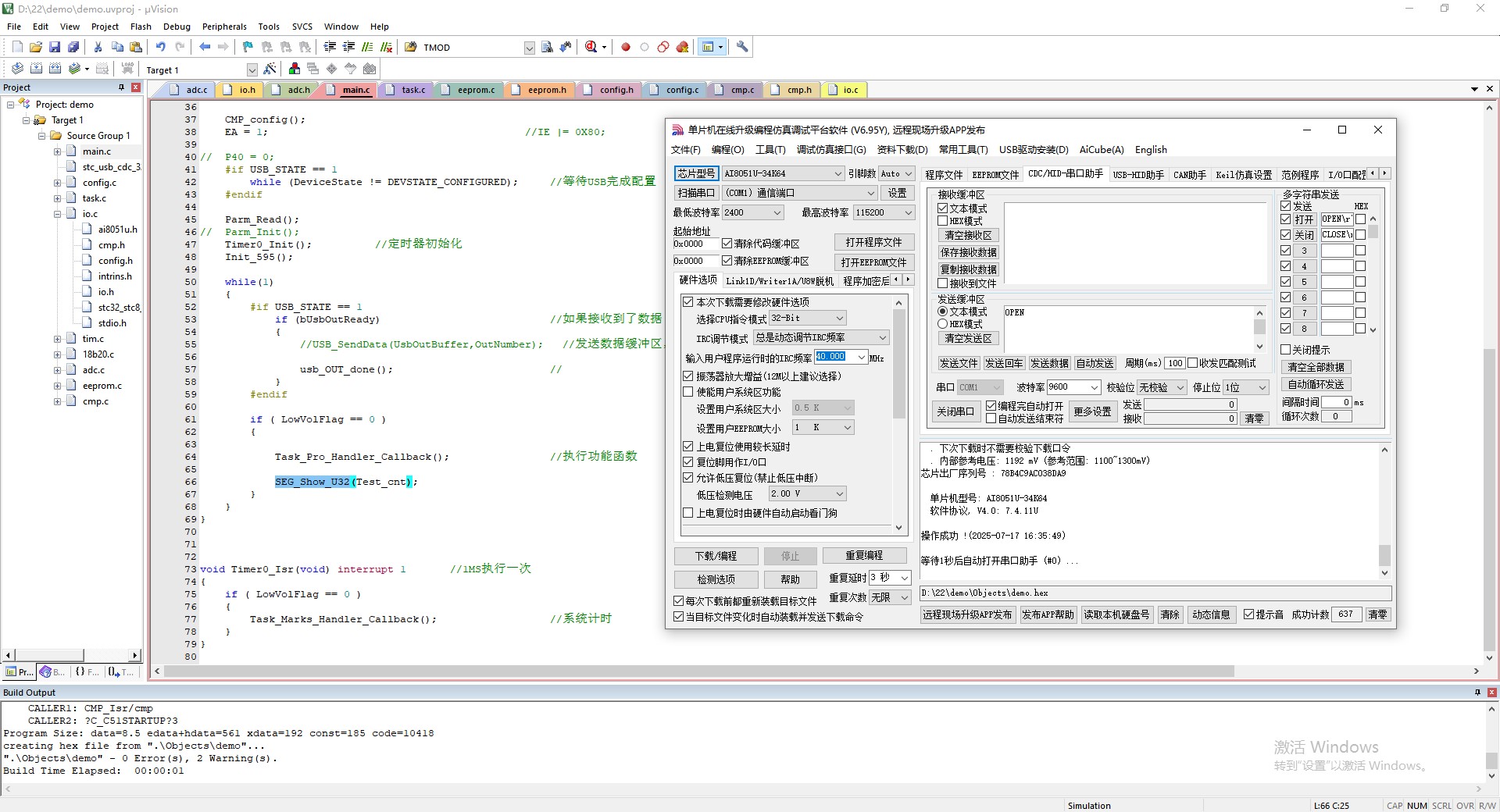Toggle bookmark with the flag icon
Viewport: 1500px width, 812px height.
248,47
